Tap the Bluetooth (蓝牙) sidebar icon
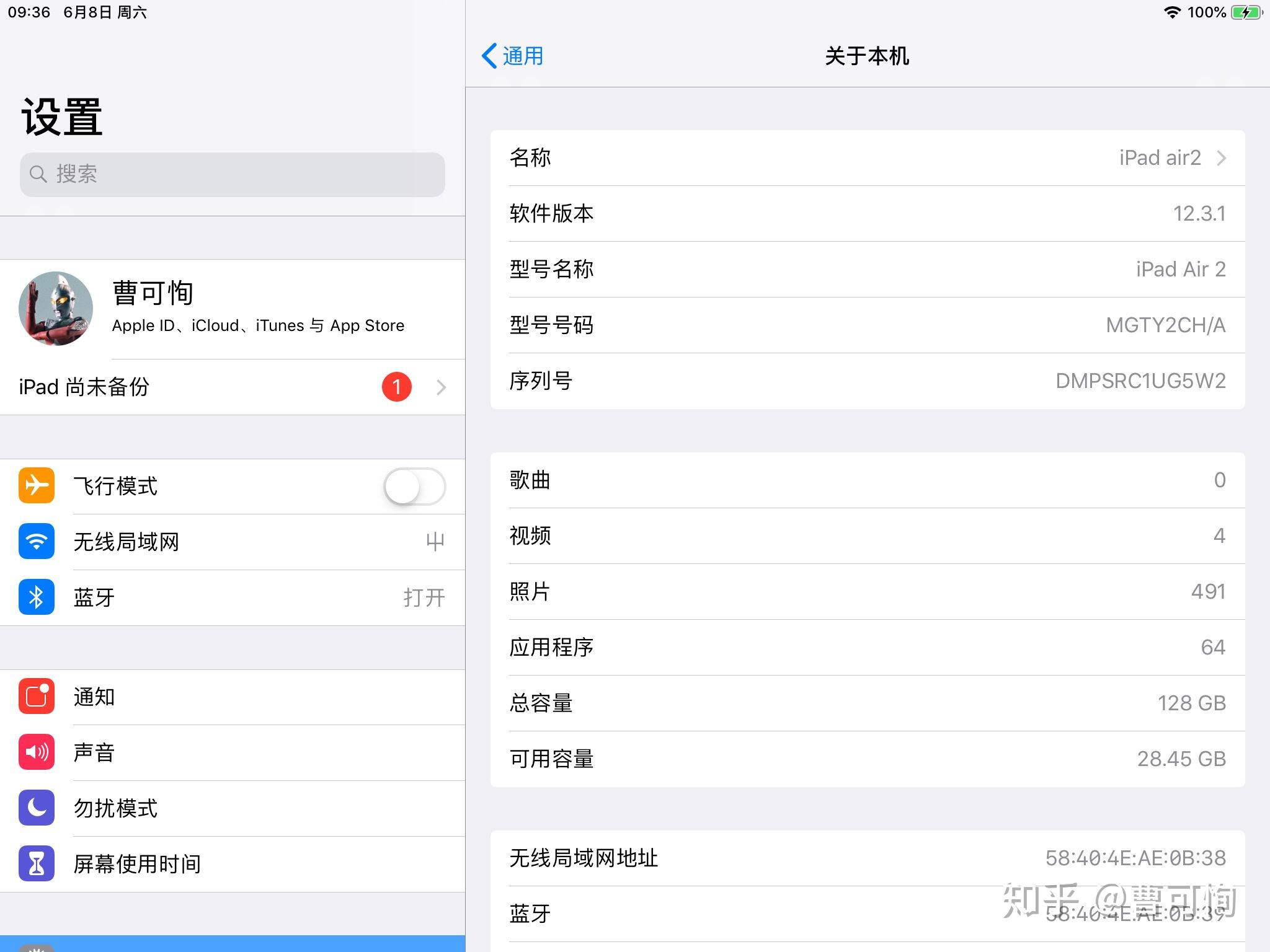The height and width of the screenshot is (952, 1270). pos(37,597)
